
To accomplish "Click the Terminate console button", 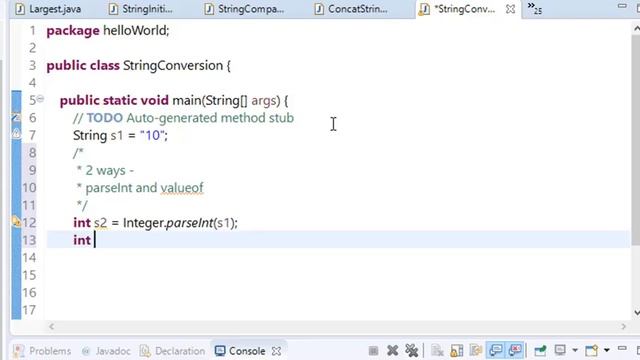I will pyautogui.click(x=373, y=351).
